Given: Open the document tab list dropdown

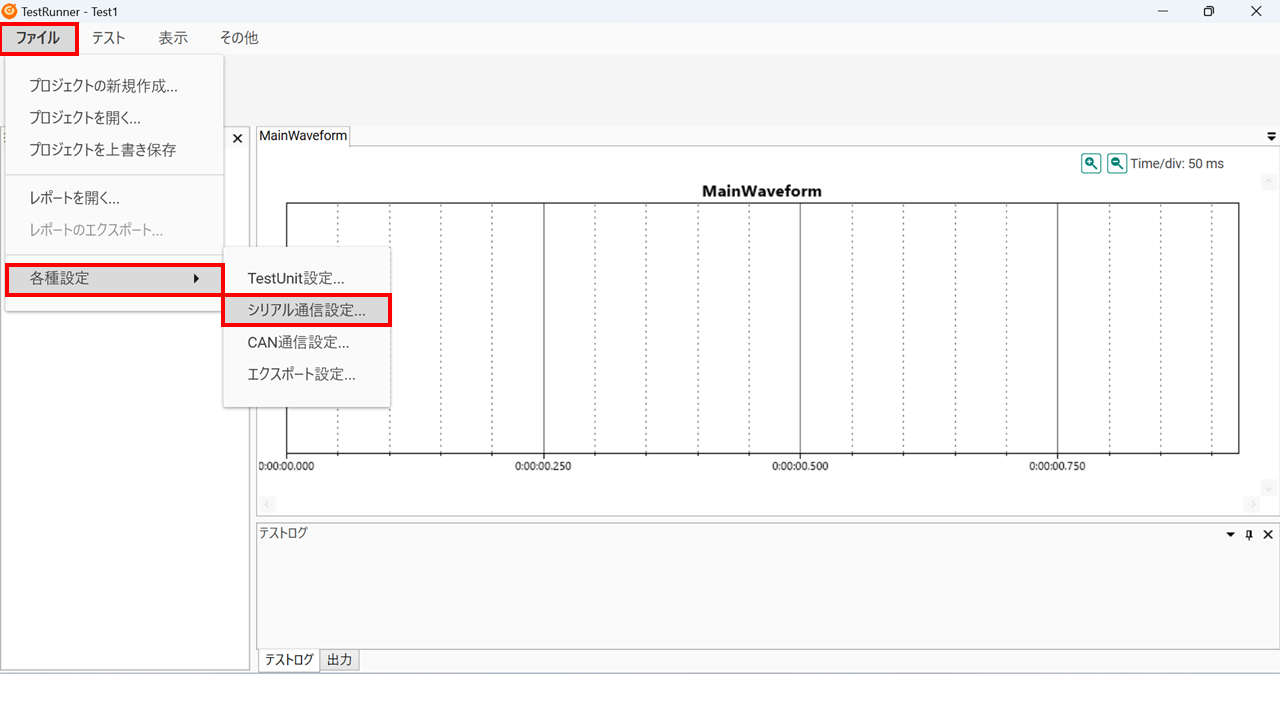Looking at the screenshot, I should pos(1271,136).
